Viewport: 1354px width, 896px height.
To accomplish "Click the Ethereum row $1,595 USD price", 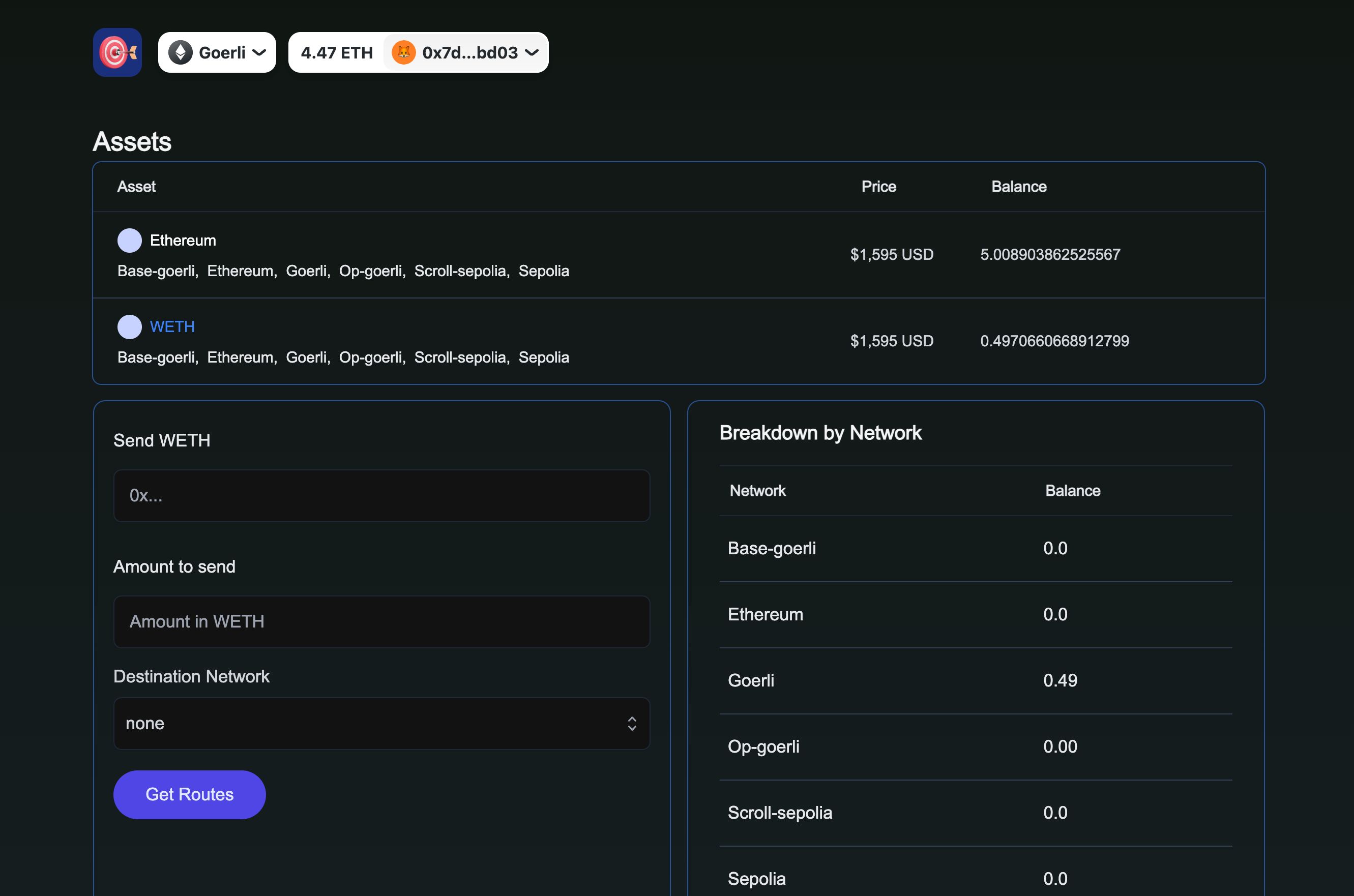I will click(x=892, y=255).
